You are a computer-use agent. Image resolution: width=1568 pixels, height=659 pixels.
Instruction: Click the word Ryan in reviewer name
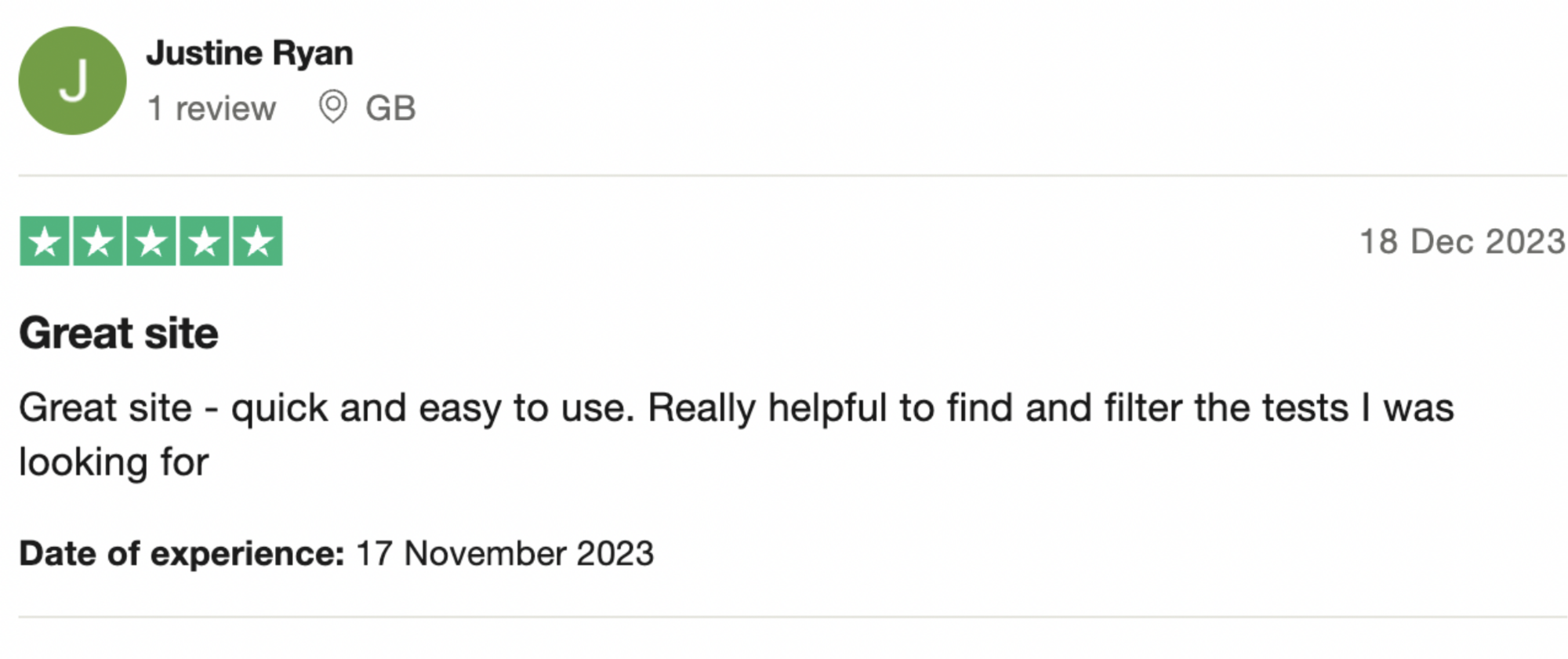(x=313, y=55)
